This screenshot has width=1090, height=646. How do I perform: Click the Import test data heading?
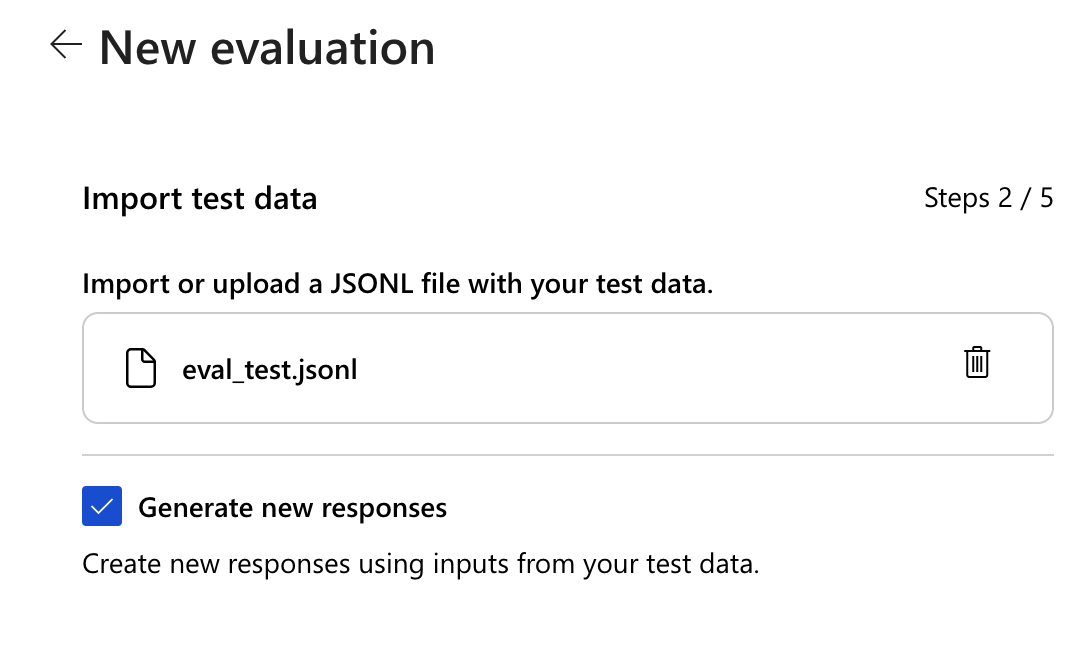(x=199, y=198)
